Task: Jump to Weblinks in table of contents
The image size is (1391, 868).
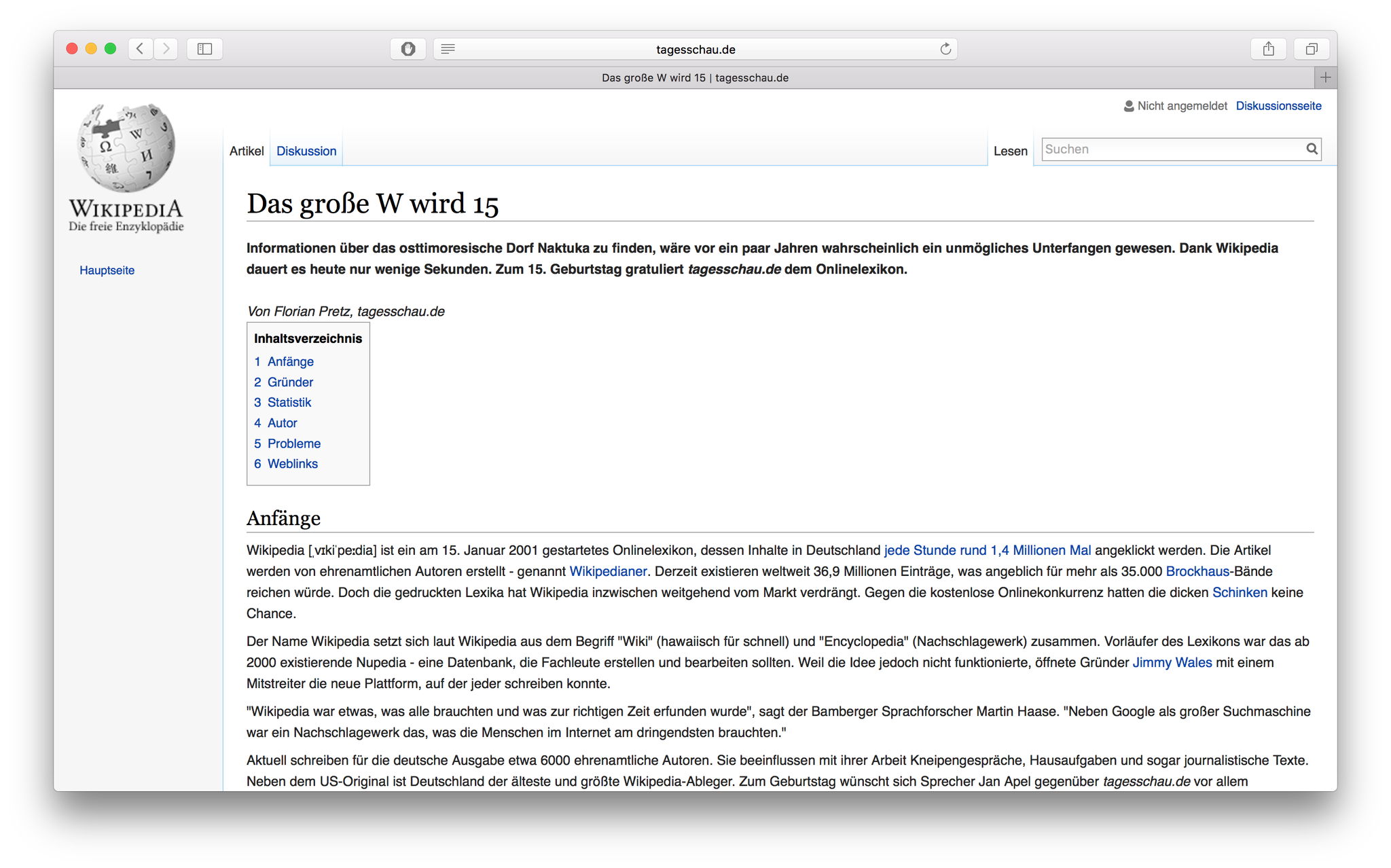Action: [292, 464]
